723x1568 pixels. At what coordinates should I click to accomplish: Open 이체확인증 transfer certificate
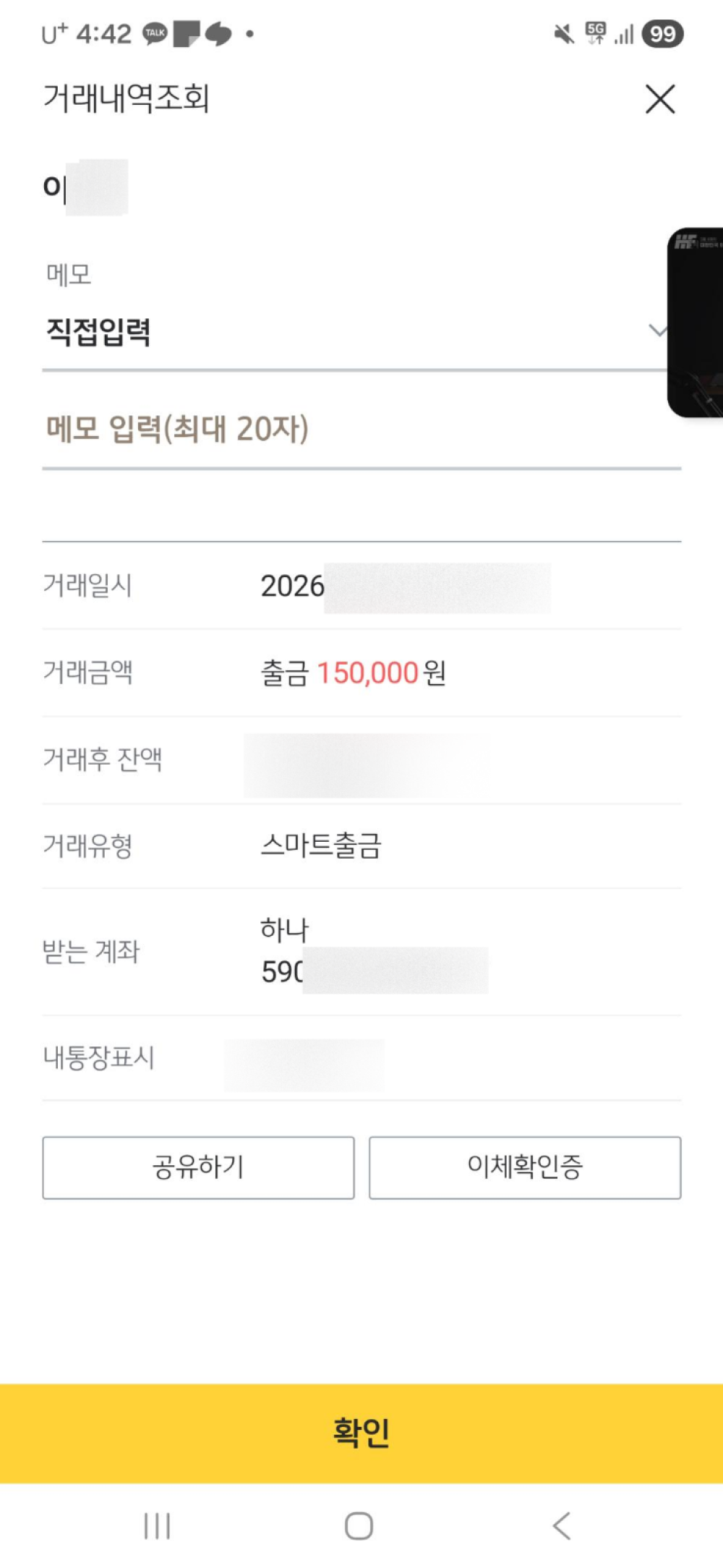[525, 1167]
